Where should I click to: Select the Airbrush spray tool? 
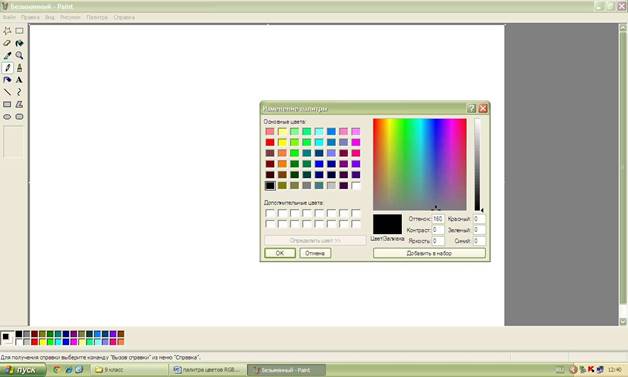tap(7, 80)
